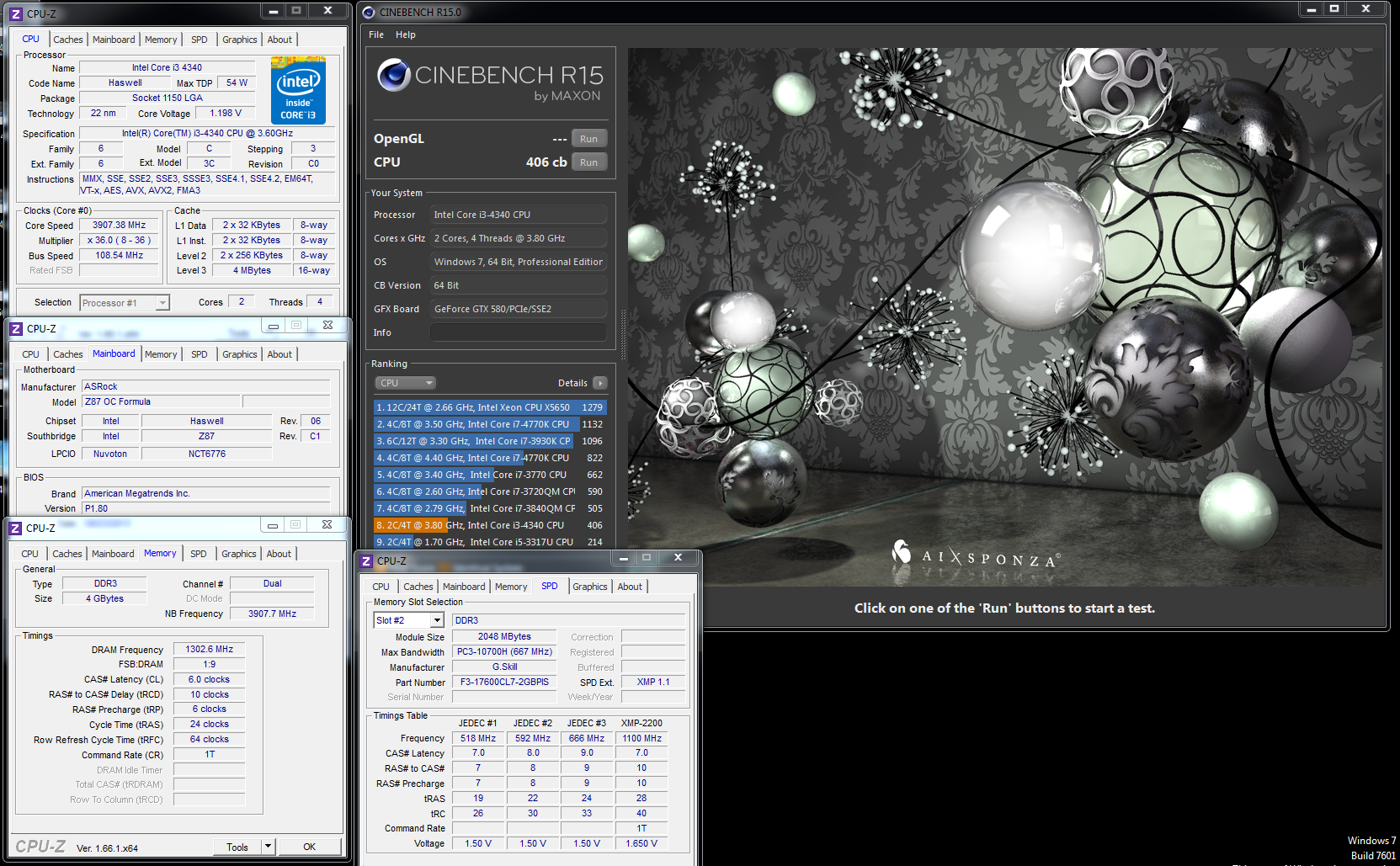Open the CPU ranking type dropdown in Cinebench
This screenshot has width=1400, height=866.
coord(406,383)
